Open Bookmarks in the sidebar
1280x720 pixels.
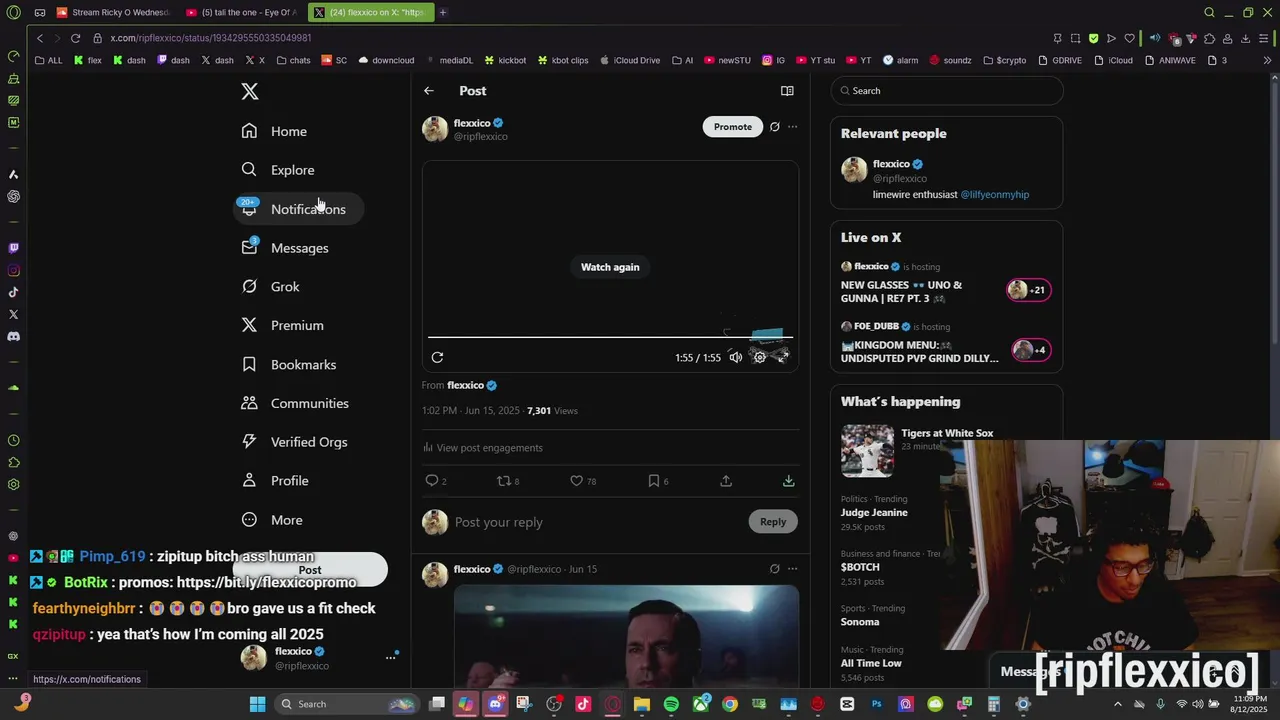coord(288,365)
